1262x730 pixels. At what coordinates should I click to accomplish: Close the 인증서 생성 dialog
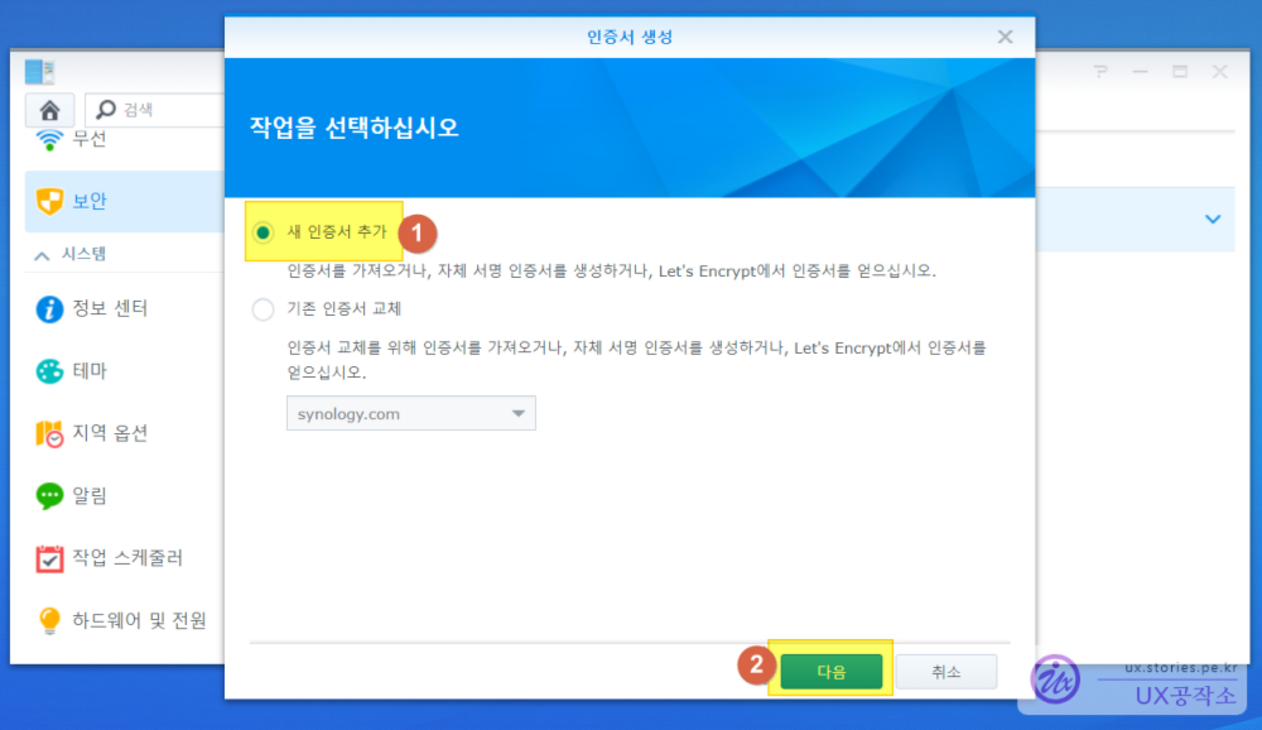pos(1005,37)
